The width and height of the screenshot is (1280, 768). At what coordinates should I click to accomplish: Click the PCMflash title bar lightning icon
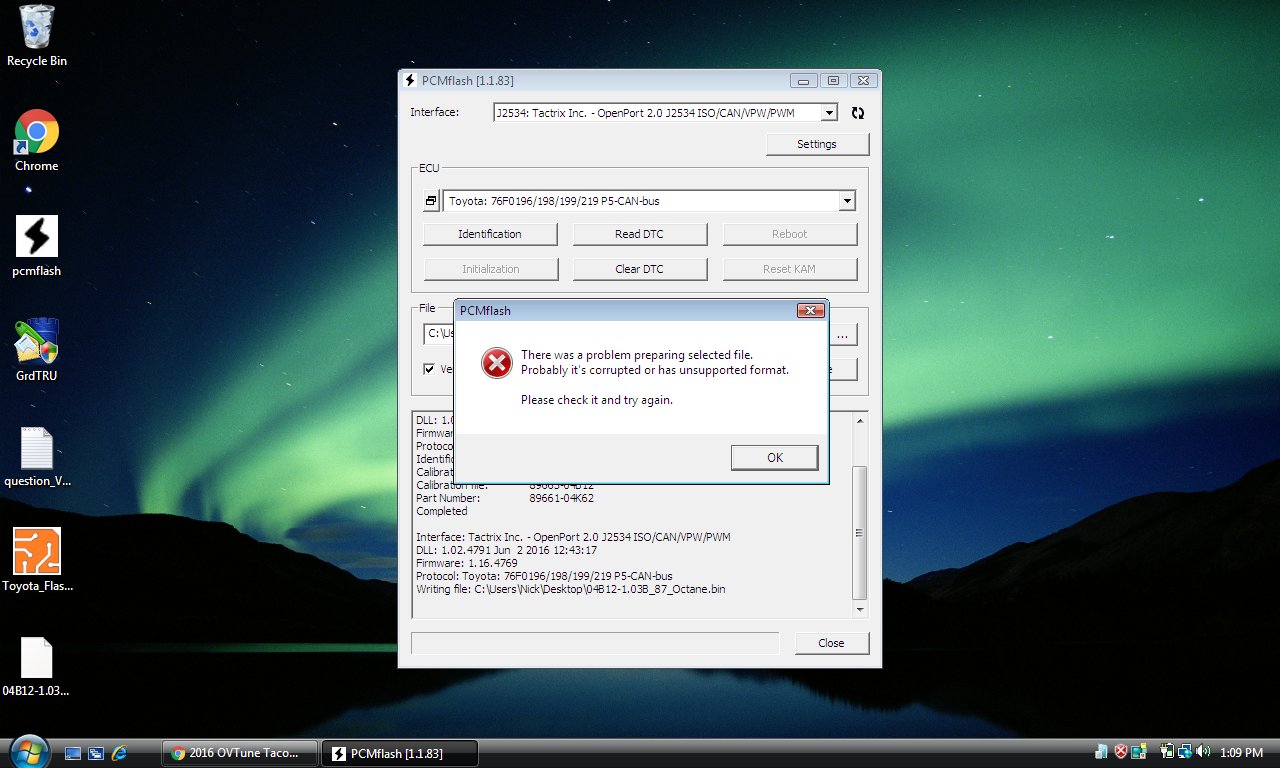pyautogui.click(x=409, y=80)
